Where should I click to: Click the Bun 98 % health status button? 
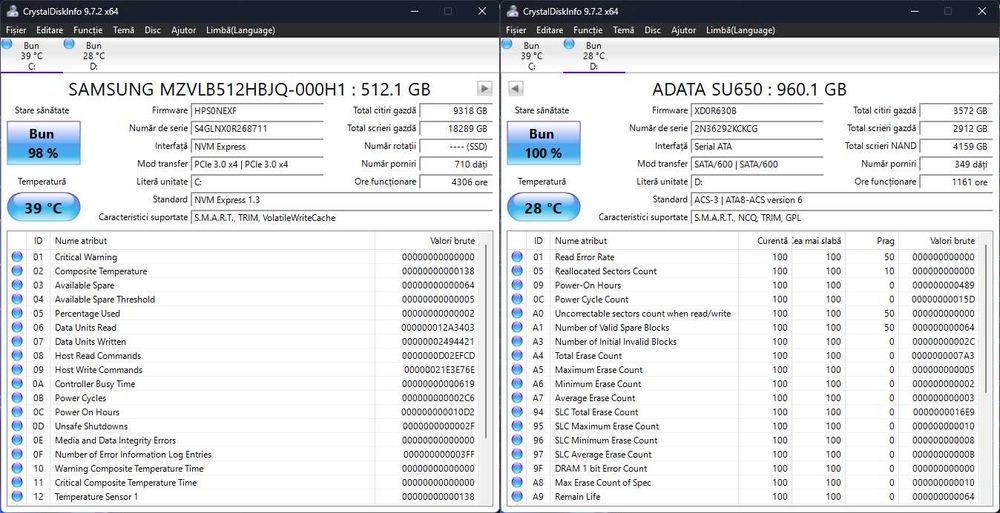tap(42, 143)
